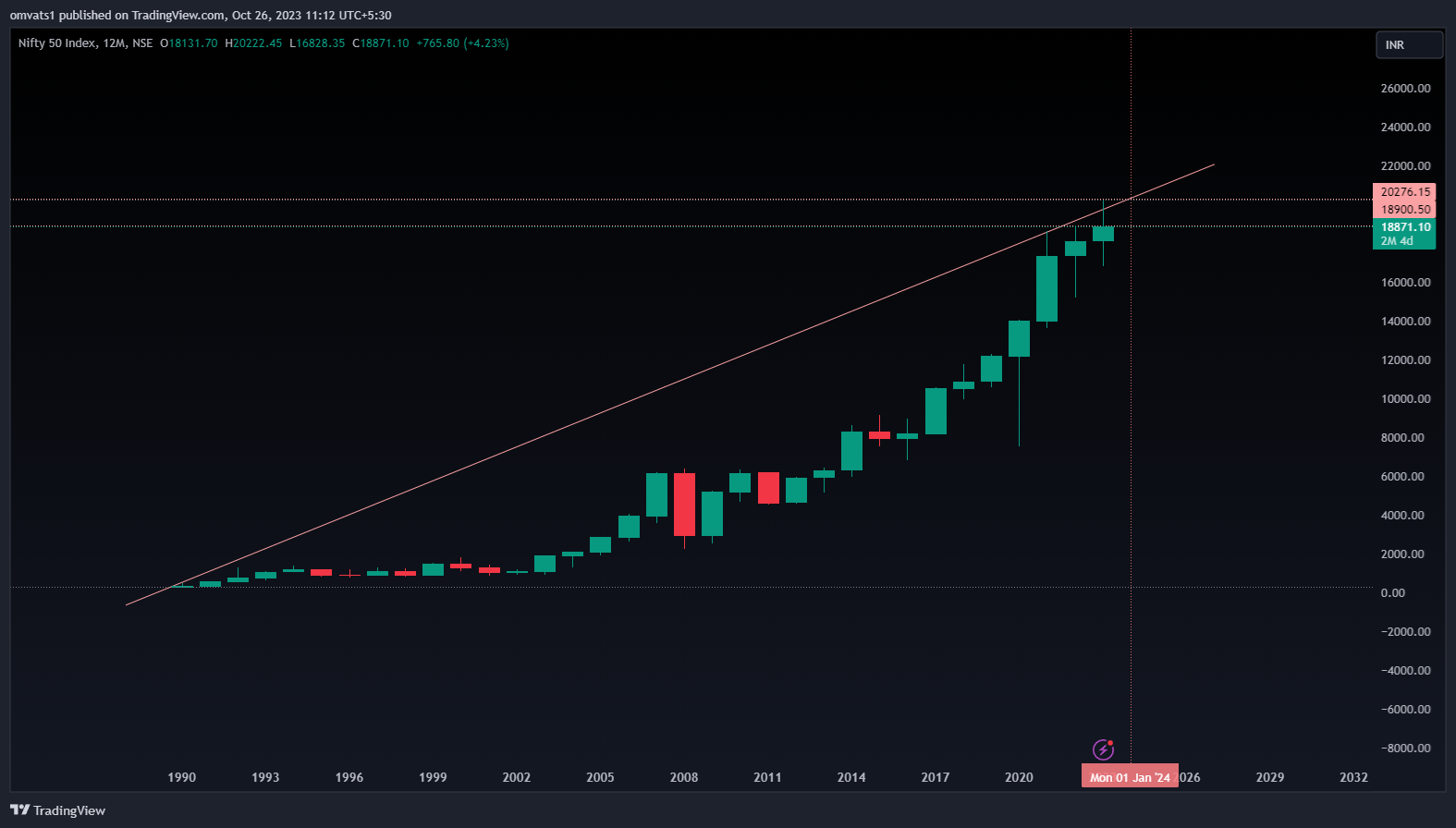The image size is (1456, 828).
Task: Click the 20276.15 price label on the price scale
Action: (x=1404, y=192)
